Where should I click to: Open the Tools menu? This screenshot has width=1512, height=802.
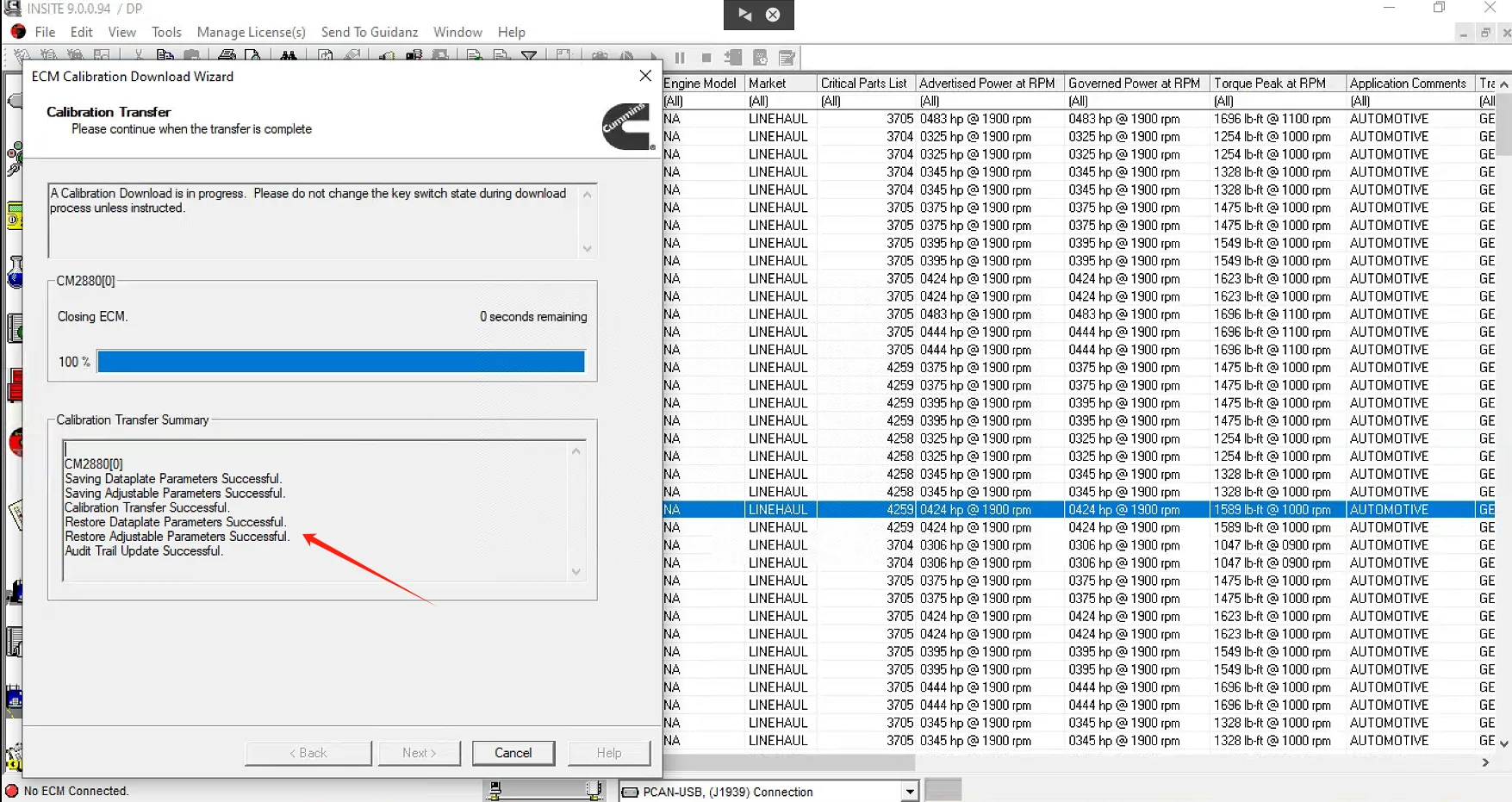(165, 32)
